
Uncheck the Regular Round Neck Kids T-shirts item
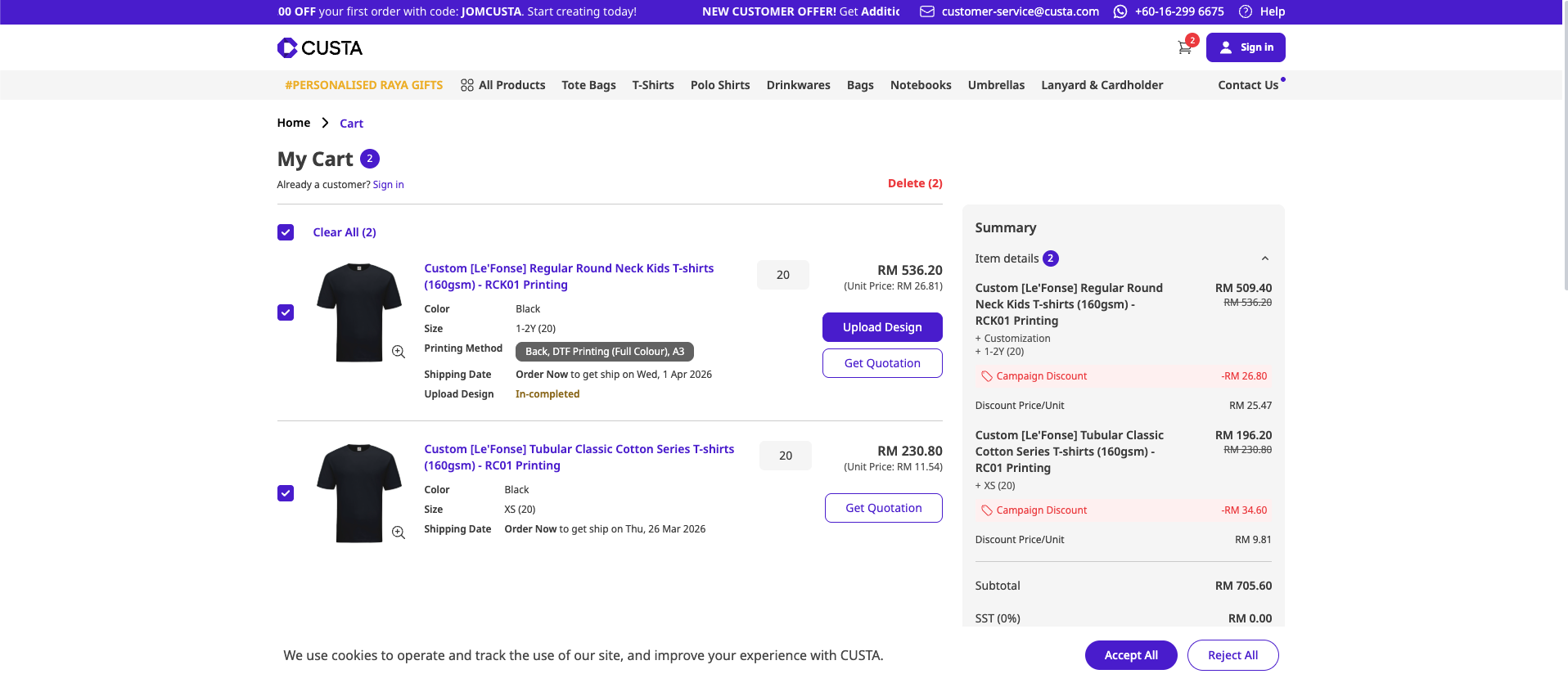coord(286,312)
